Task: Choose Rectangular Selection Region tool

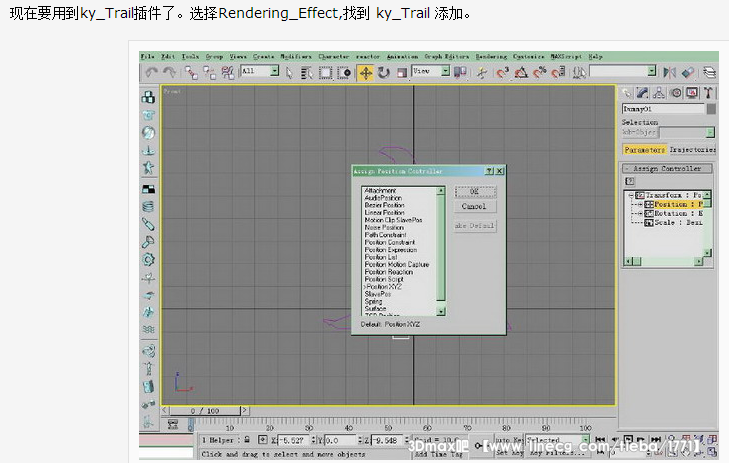Action: click(x=325, y=73)
